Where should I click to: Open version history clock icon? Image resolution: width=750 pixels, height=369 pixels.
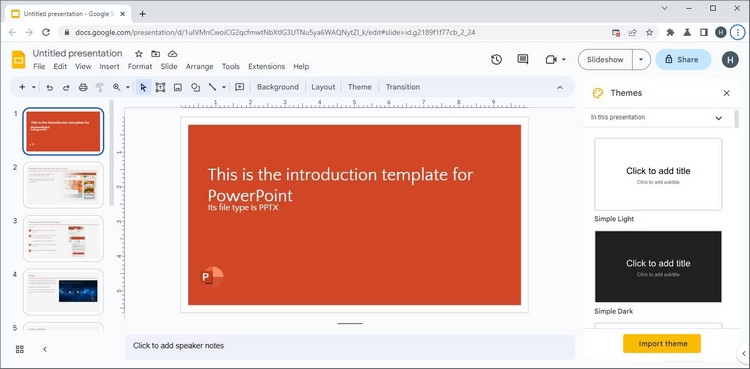tap(496, 59)
